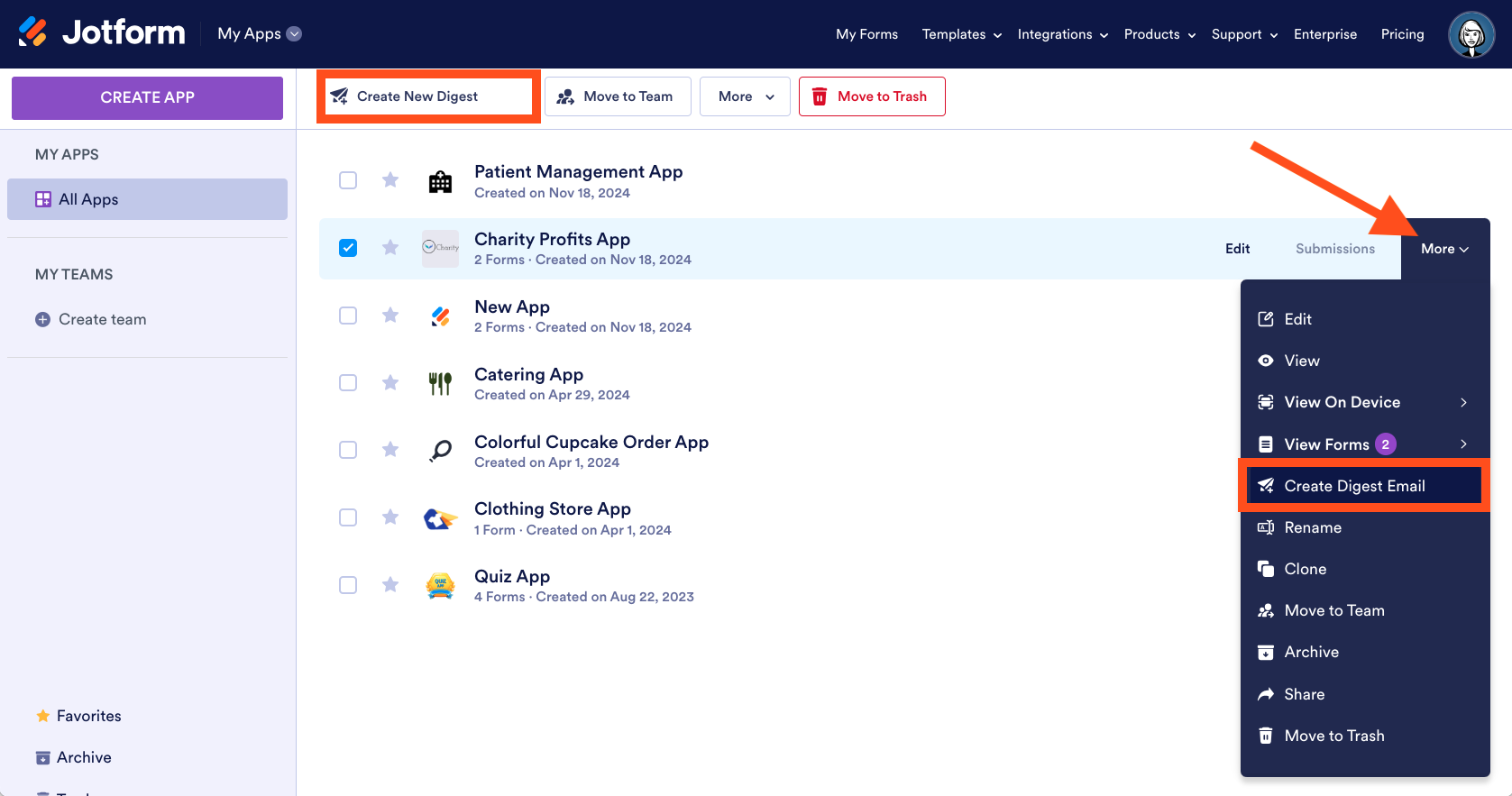Tick the Colorful Cupcake Order App checkbox

click(348, 450)
